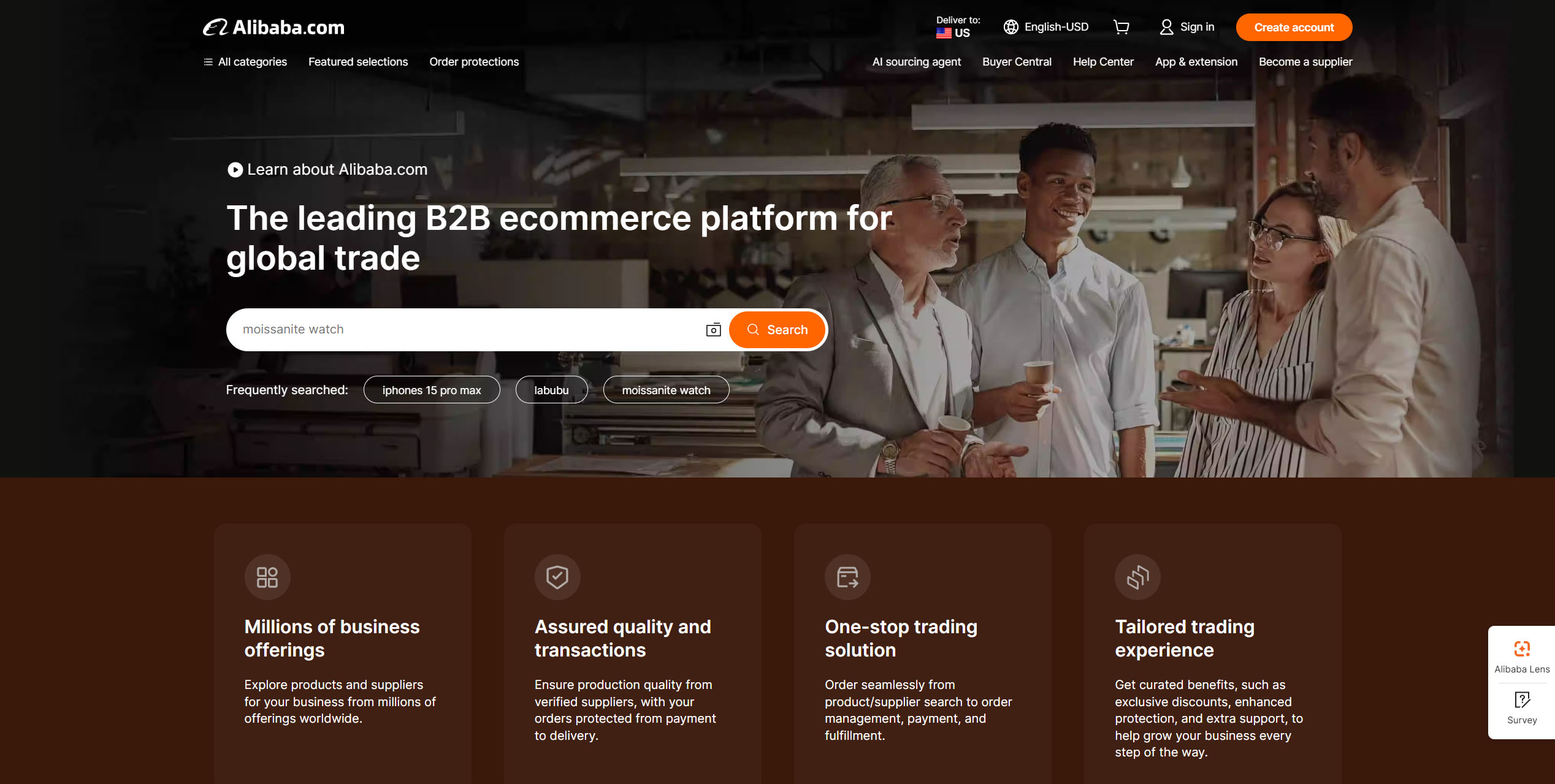This screenshot has width=1555, height=784.
Task: Open AI sourcing agent
Action: (x=917, y=62)
